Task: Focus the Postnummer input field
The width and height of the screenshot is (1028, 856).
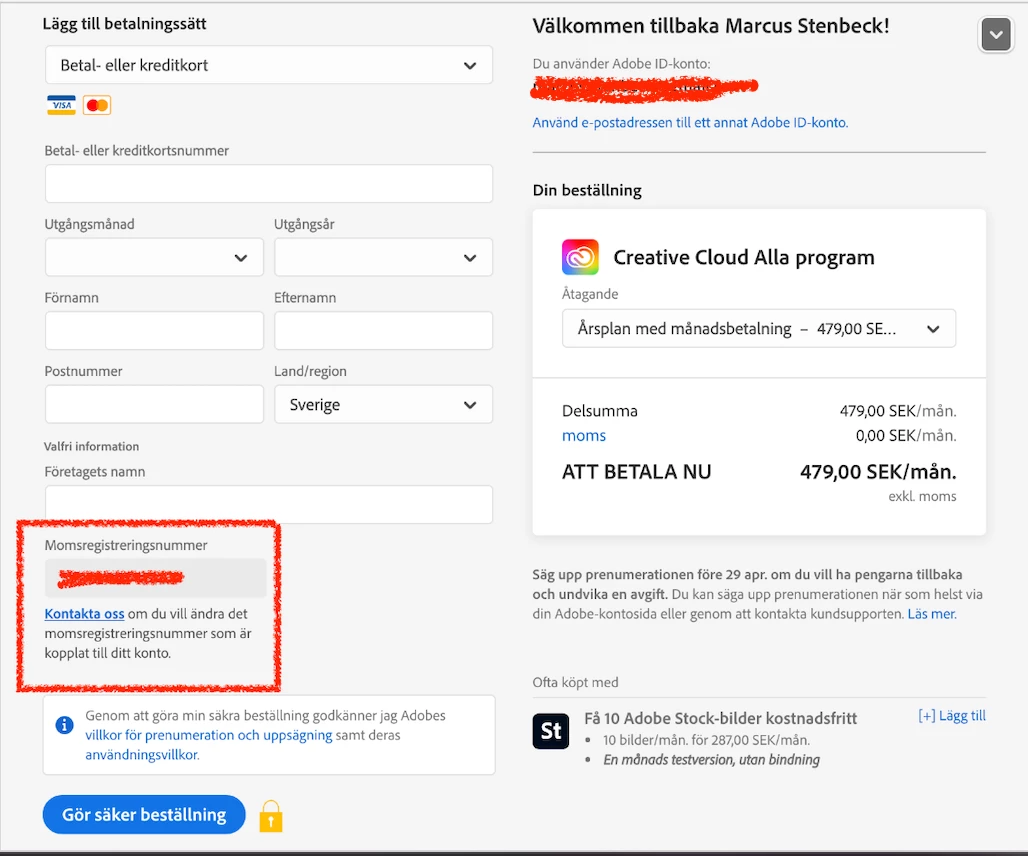Action: (x=154, y=404)
